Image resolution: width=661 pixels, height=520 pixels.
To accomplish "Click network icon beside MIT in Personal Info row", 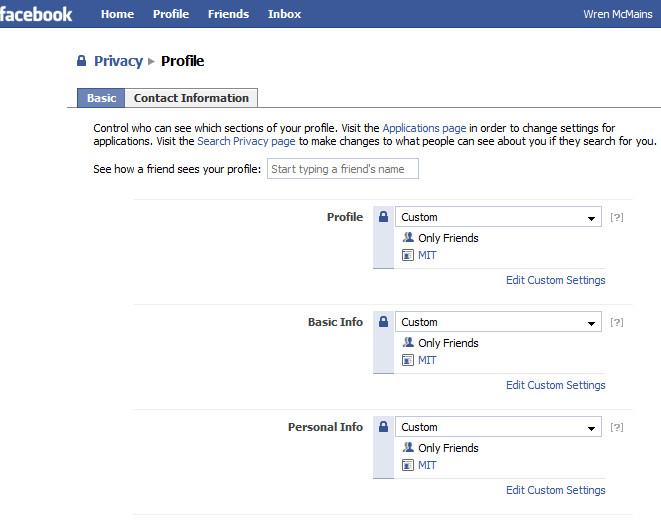I will coord(408,465).
